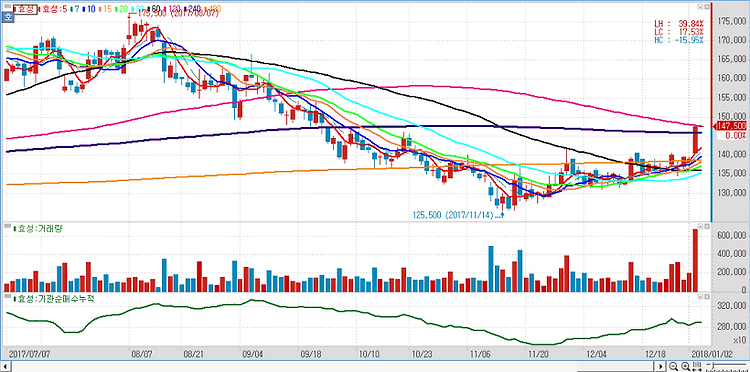This screenshot has height=372, width=750.
Task: Click the scrollbar right arrow
Action: click(661, 367)
